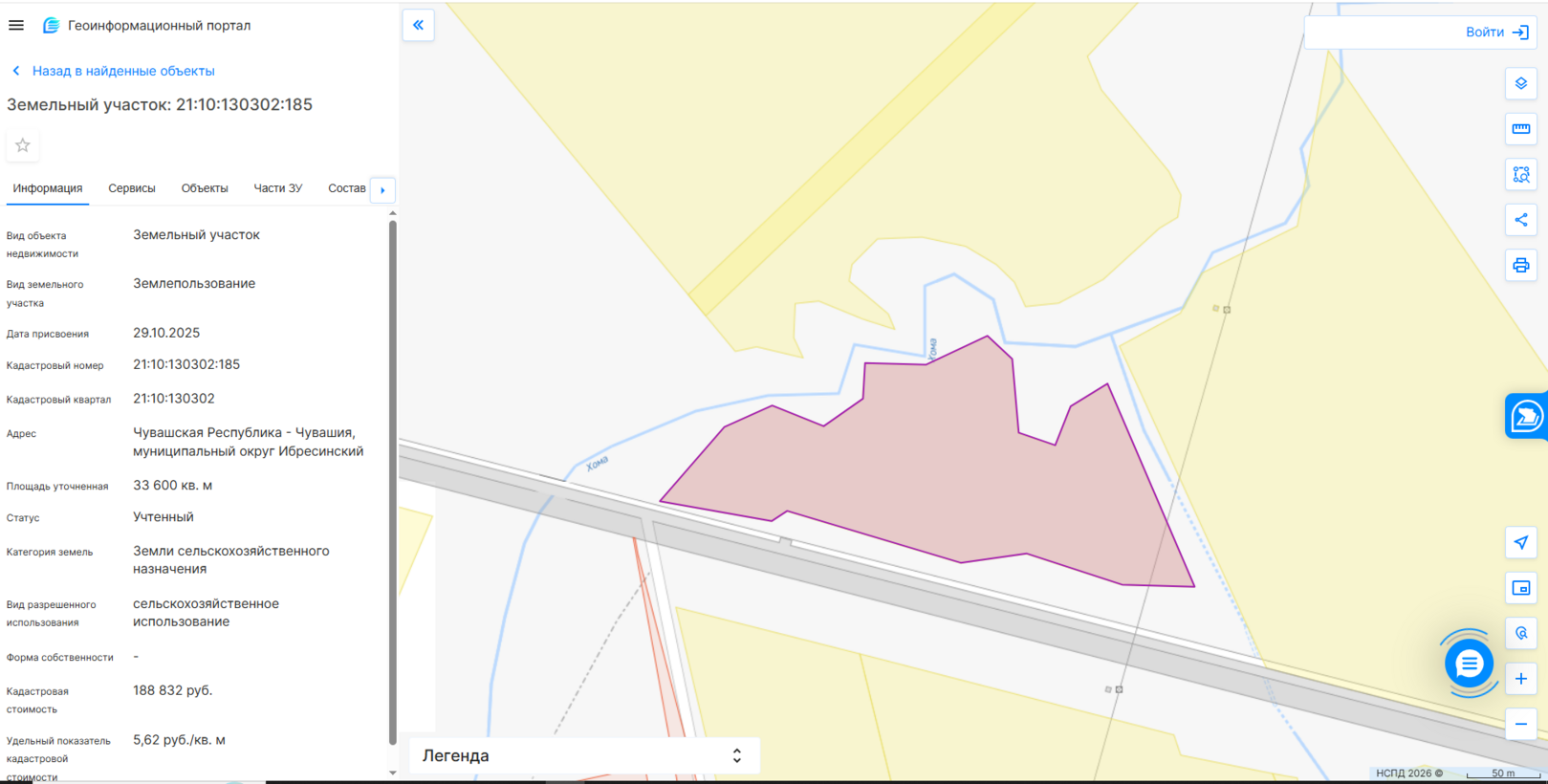Collapse the side panel with double-chevron
Image resolution: width=1548 pixels, height=784 pixels.
point(418,25)
